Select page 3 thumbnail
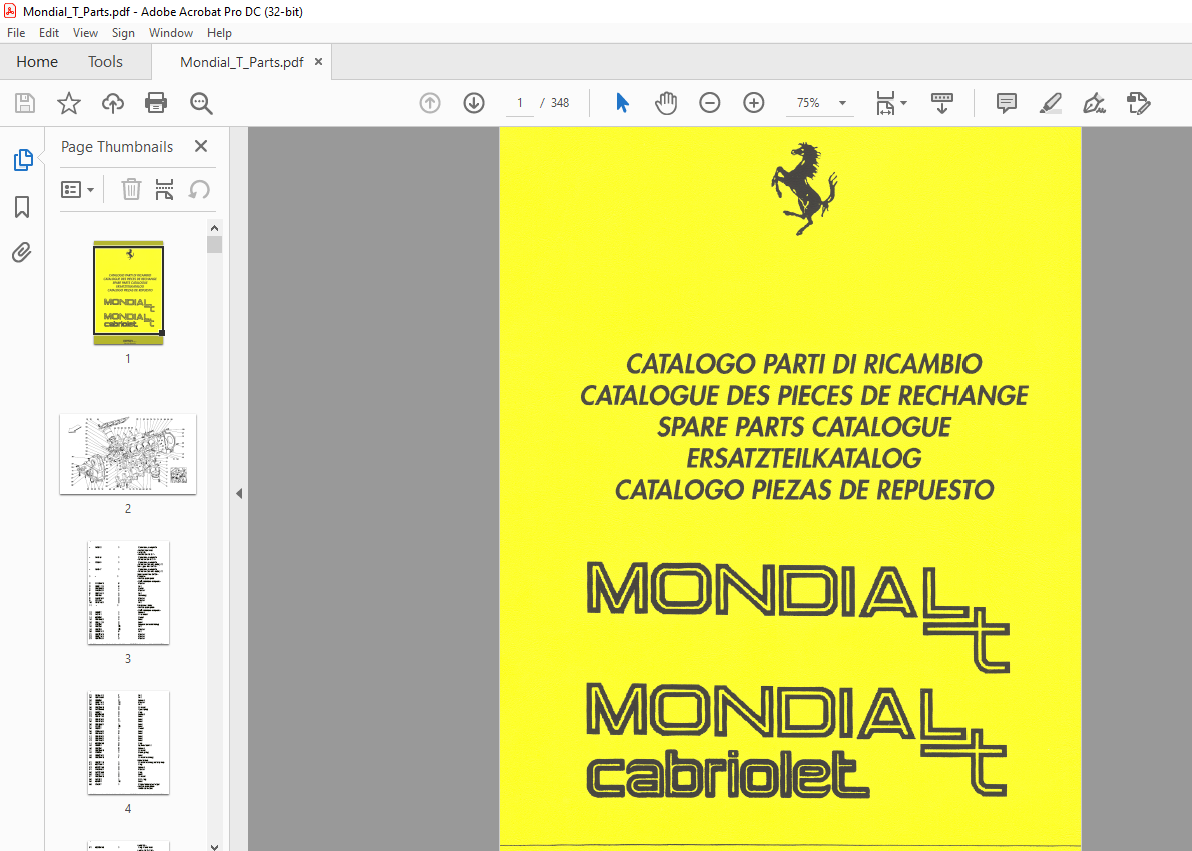Image resolution: width=1192 pixels, height=851 pixels. [x=128, y=592]
